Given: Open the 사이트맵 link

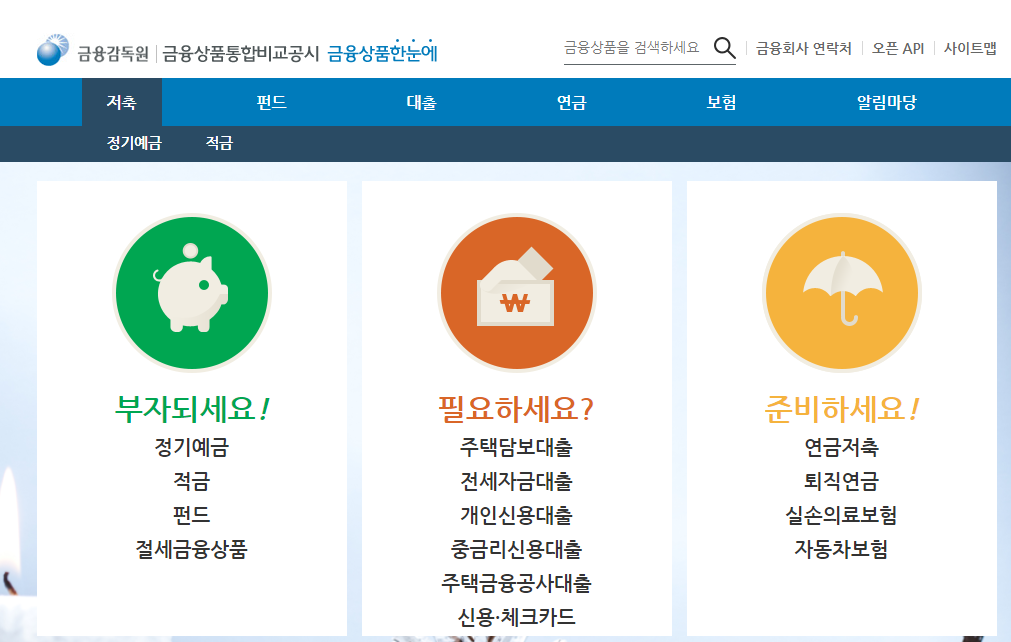Looking at the screenshot, I should pos(970,48).
